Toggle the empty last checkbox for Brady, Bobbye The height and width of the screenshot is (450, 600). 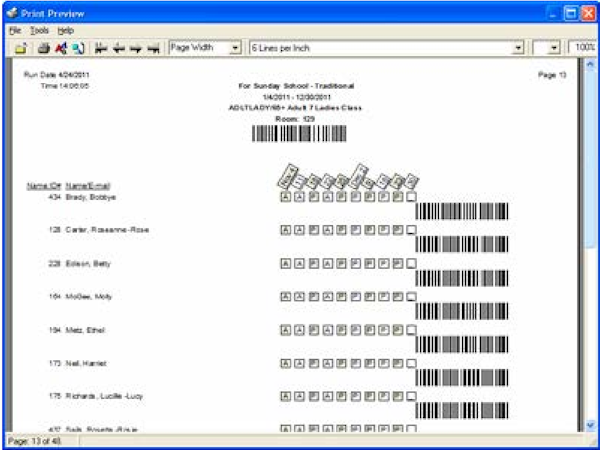[x=411, y=197]
